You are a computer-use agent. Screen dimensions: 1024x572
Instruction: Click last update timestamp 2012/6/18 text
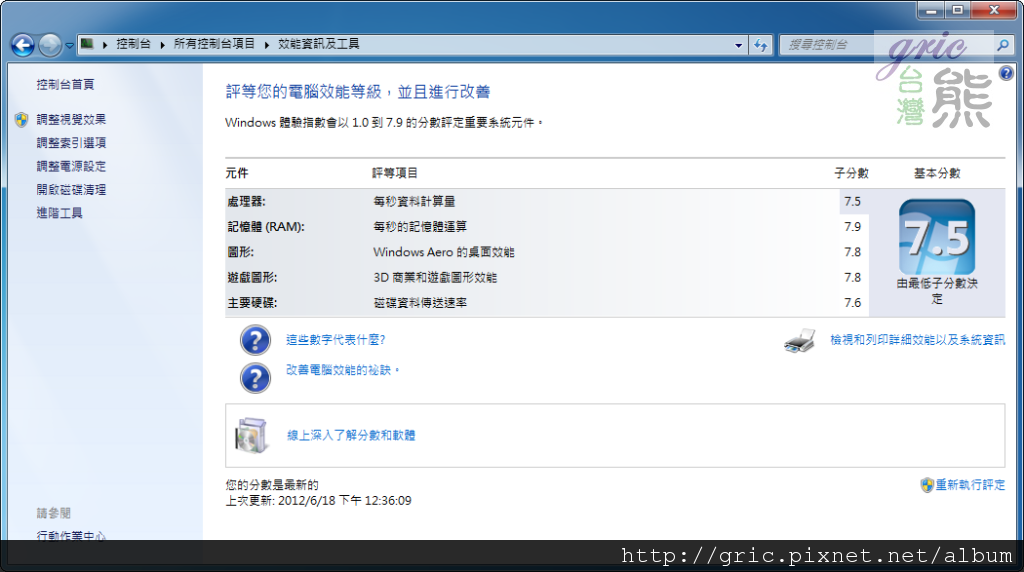point(319,501)
